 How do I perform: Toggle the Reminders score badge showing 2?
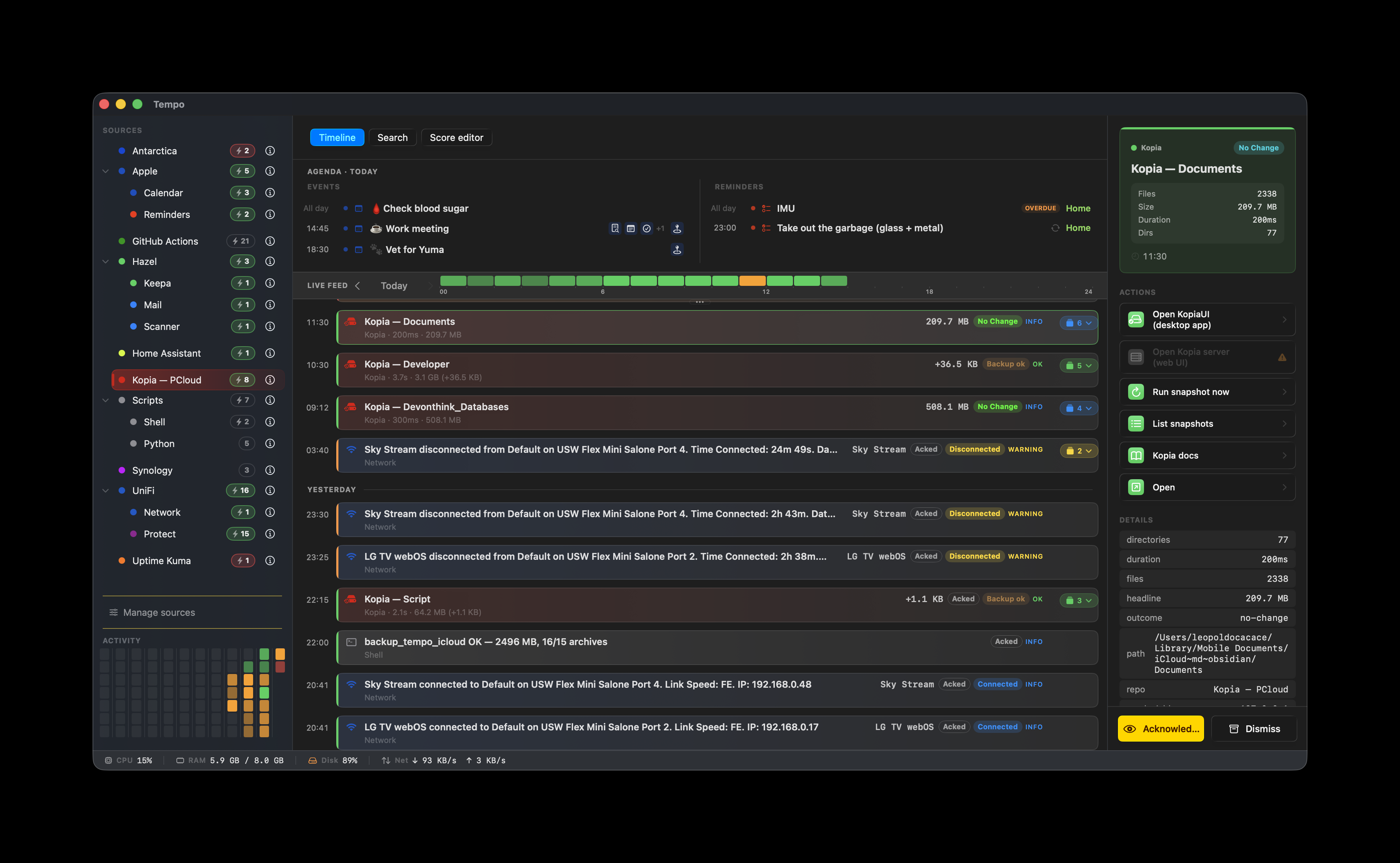pyautogui.click(x=243, y=214)
